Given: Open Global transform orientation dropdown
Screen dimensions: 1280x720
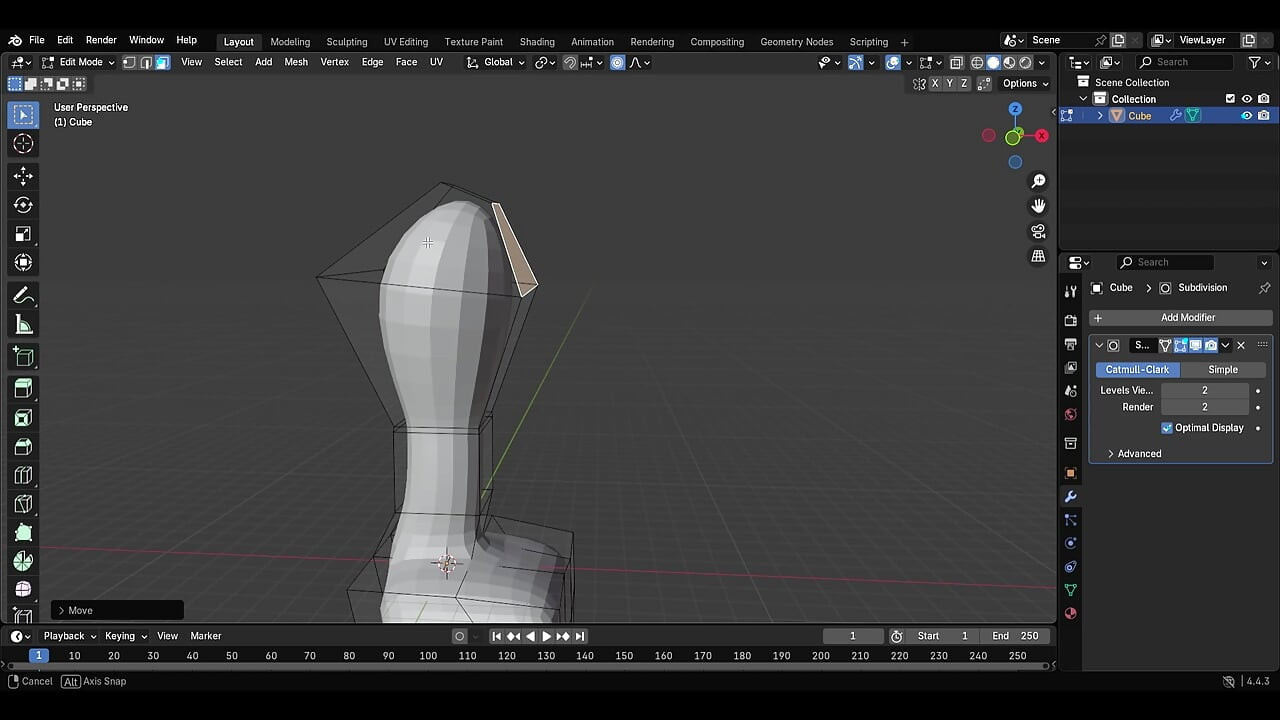Looking at the screenshot, I should 496,62.
